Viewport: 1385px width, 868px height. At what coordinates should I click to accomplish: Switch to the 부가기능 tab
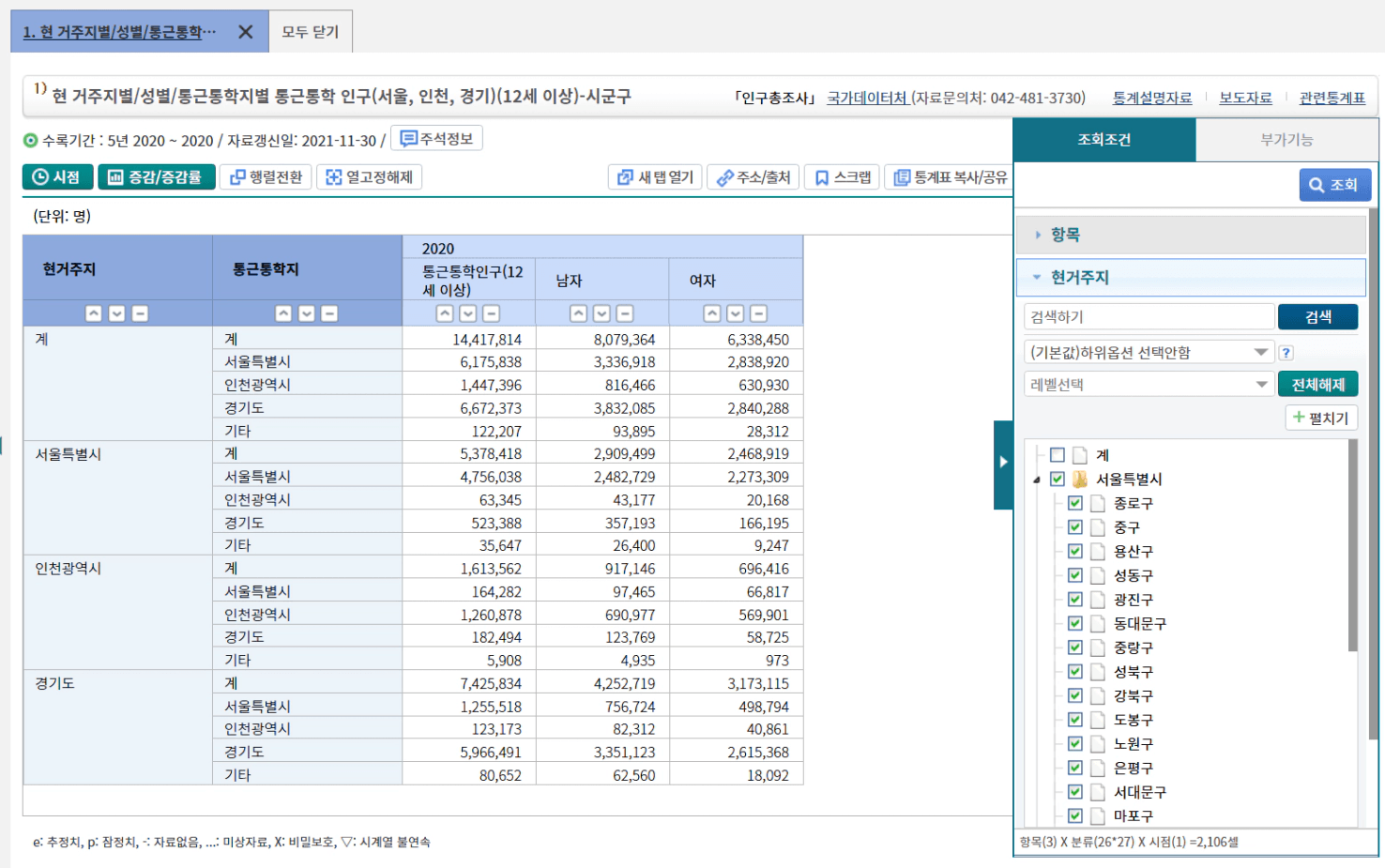[1286, 140]
